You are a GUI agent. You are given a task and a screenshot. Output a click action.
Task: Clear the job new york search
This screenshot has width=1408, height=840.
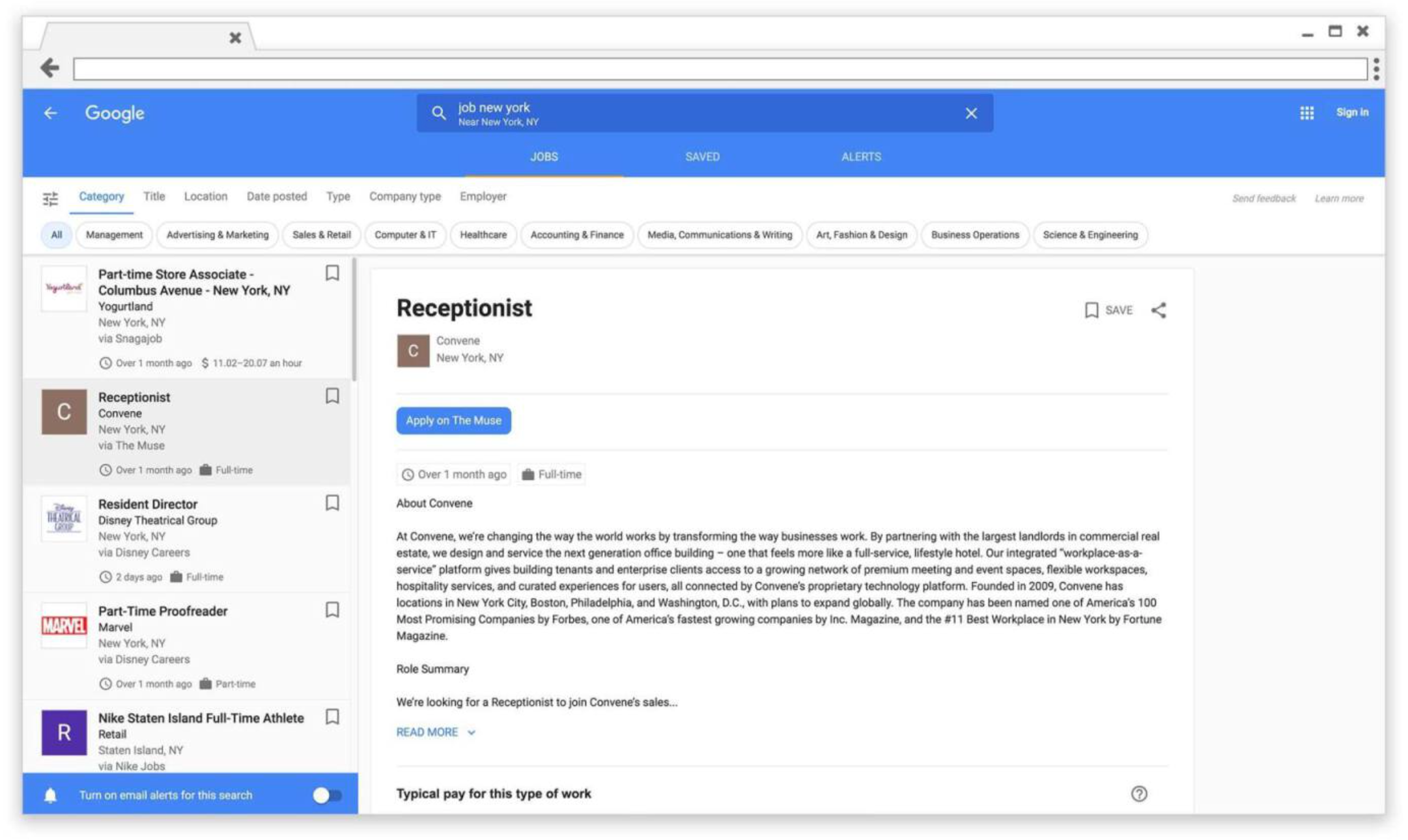(971, 113)
